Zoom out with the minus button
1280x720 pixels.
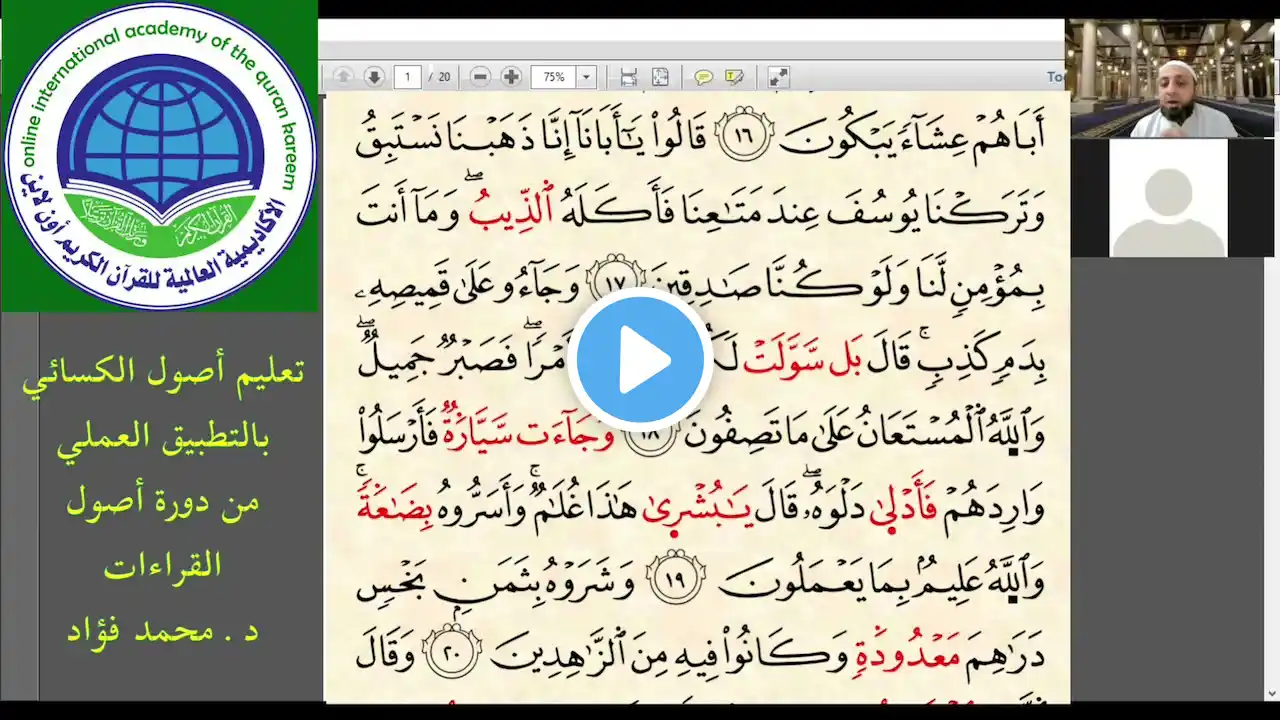coord(480,77)
